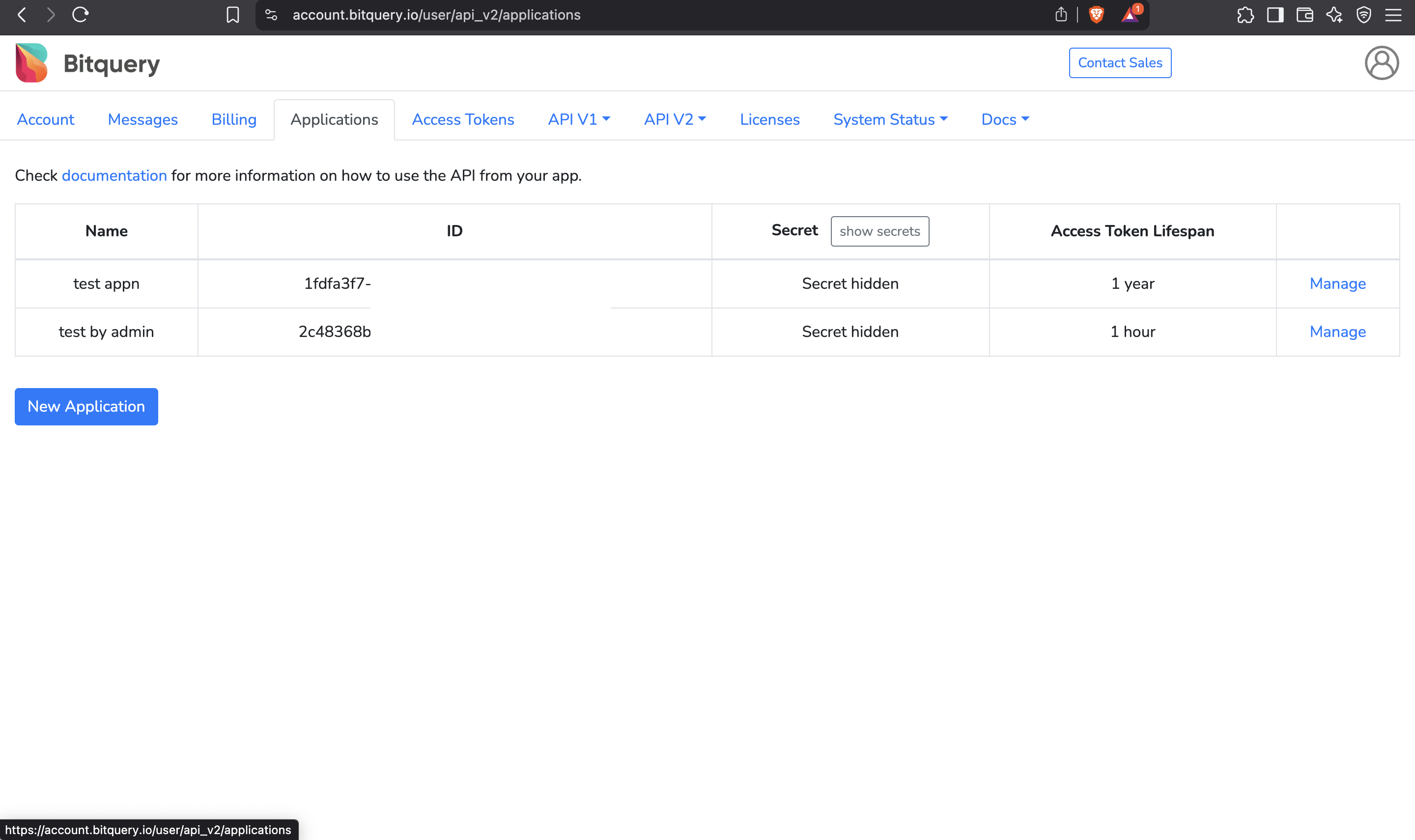Open the Billing tab
1415x840 pixels.
234,119
